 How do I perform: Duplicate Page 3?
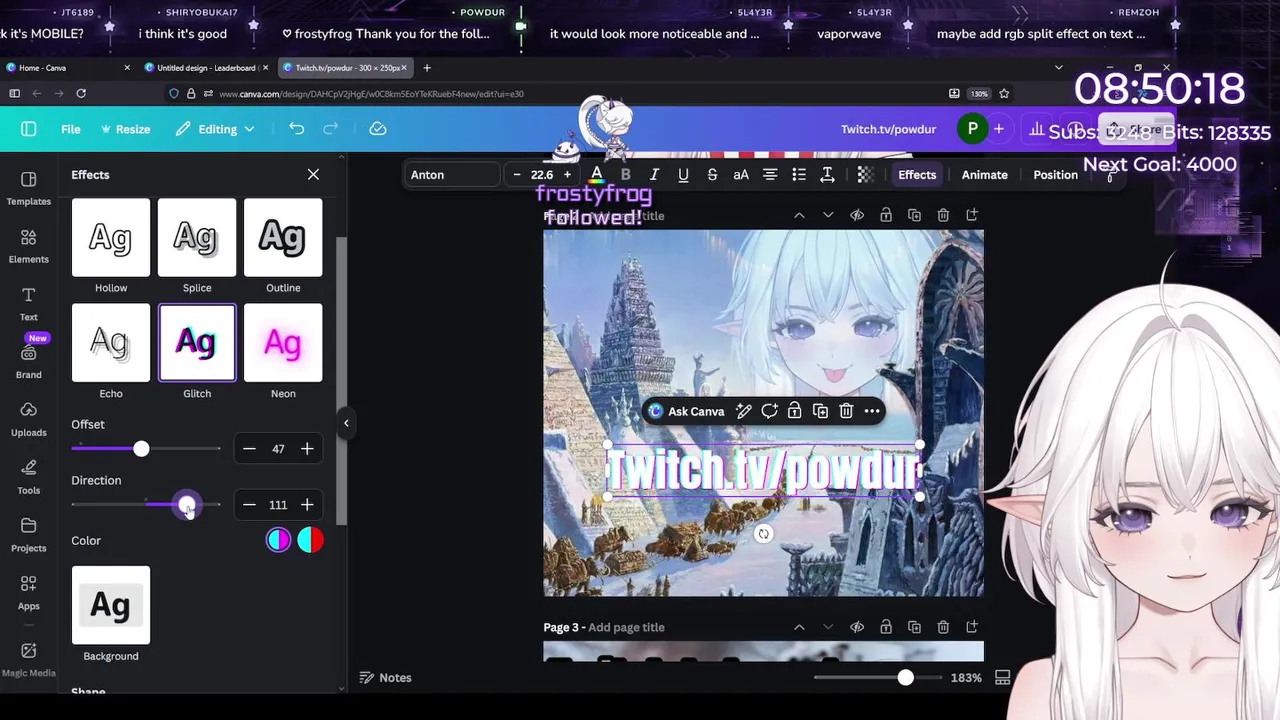tap(914, 627)
